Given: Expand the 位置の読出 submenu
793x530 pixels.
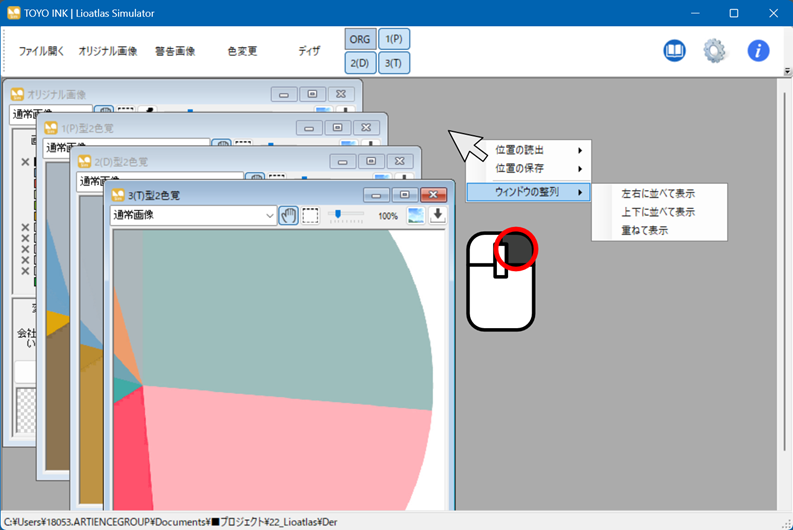Looking at the screenshot, I should click(x=528, y=150).
